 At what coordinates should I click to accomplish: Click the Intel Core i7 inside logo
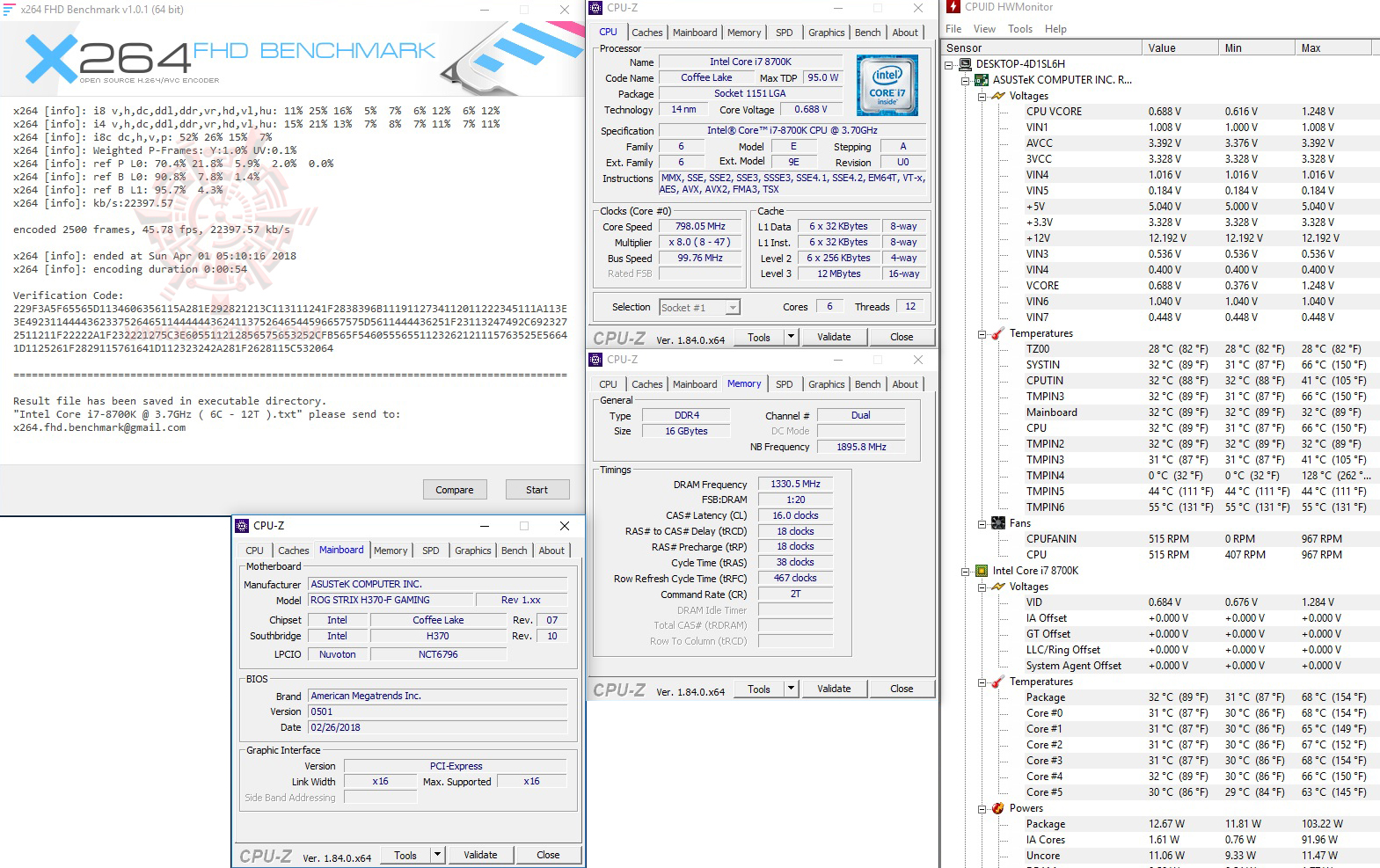click(x=887, y=85)
